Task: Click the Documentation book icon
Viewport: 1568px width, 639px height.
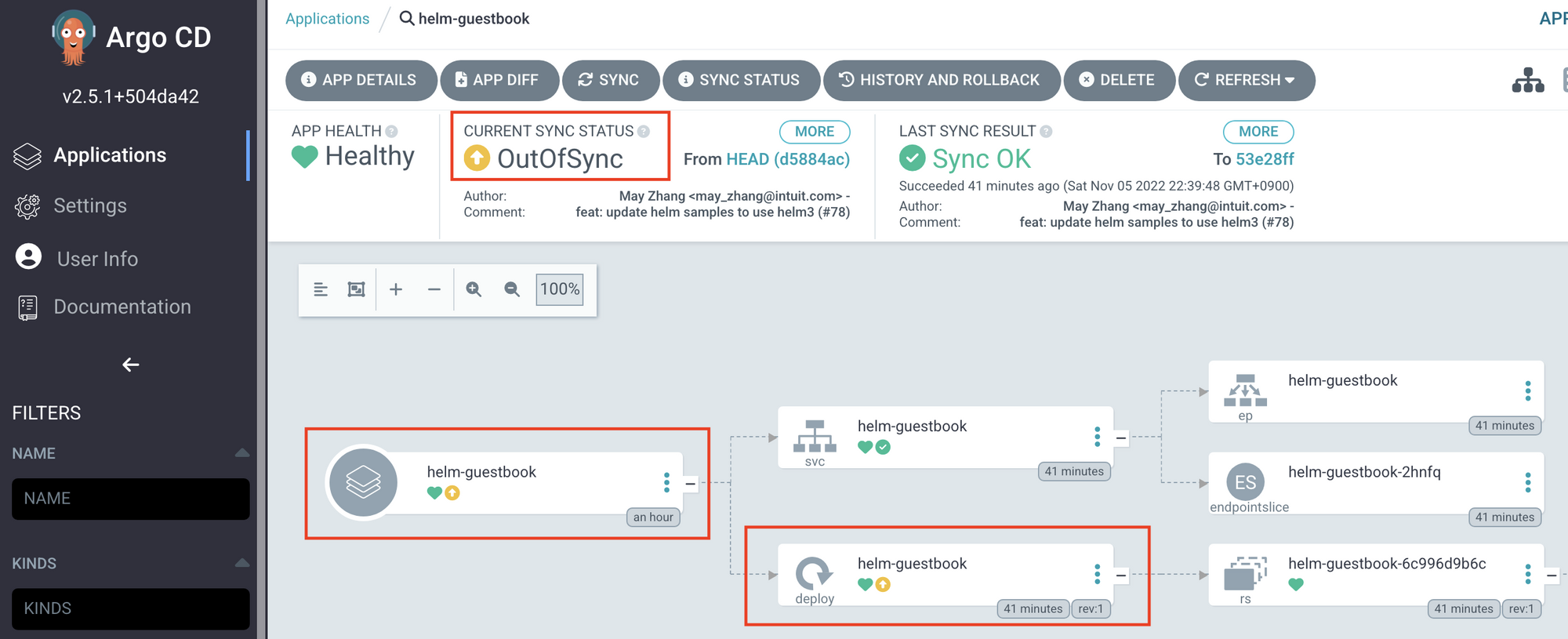Action: click(27, 307)
